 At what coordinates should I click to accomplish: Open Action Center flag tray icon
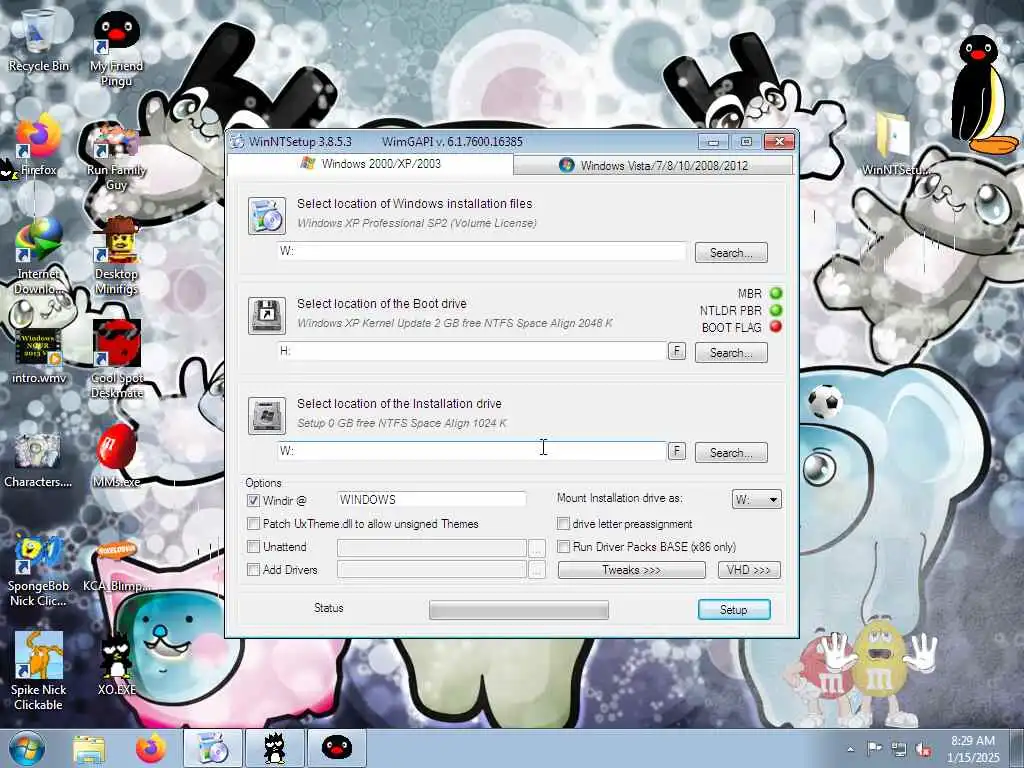pos(874,748)
